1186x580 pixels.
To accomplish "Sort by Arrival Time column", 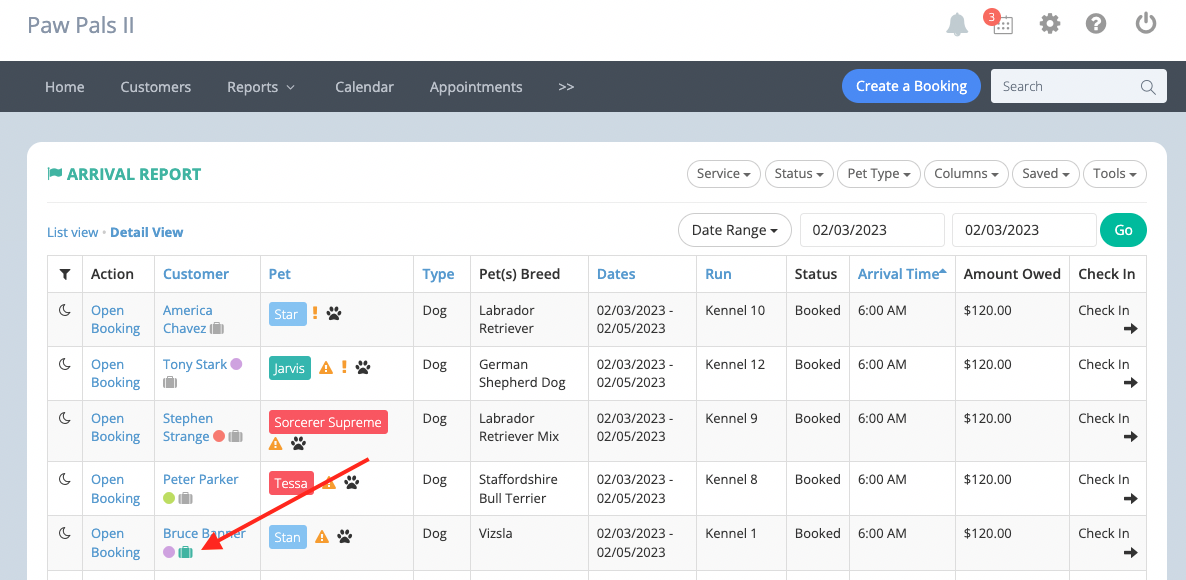I will [902, 274].
